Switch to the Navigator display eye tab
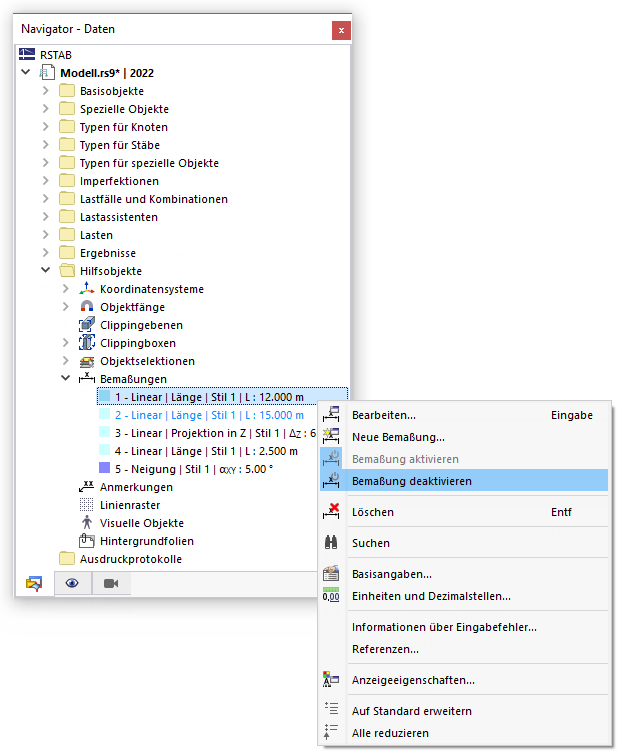This screenshot has height=751, width=617. point(72,583)
